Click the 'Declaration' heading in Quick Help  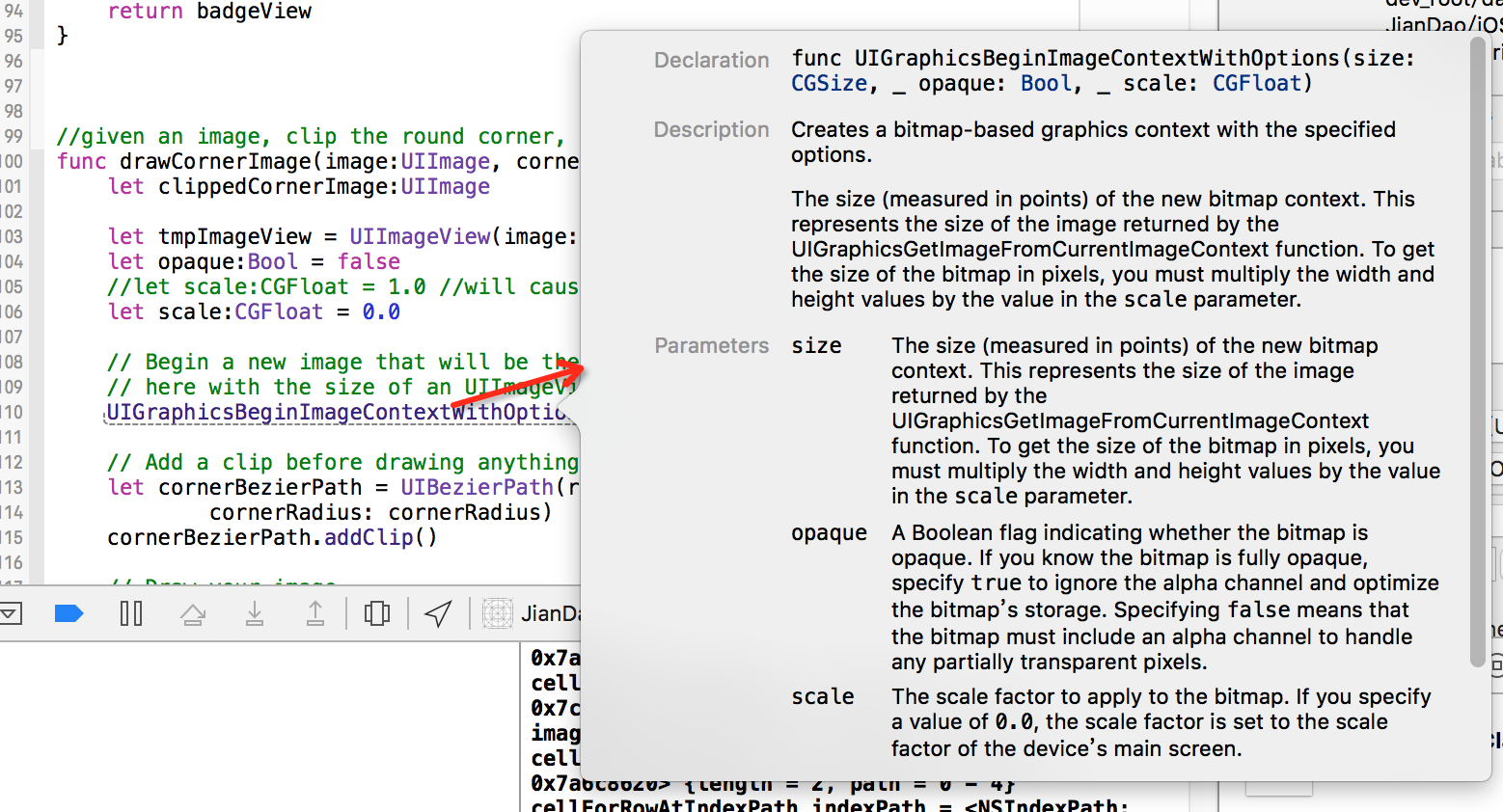[712, 60]
